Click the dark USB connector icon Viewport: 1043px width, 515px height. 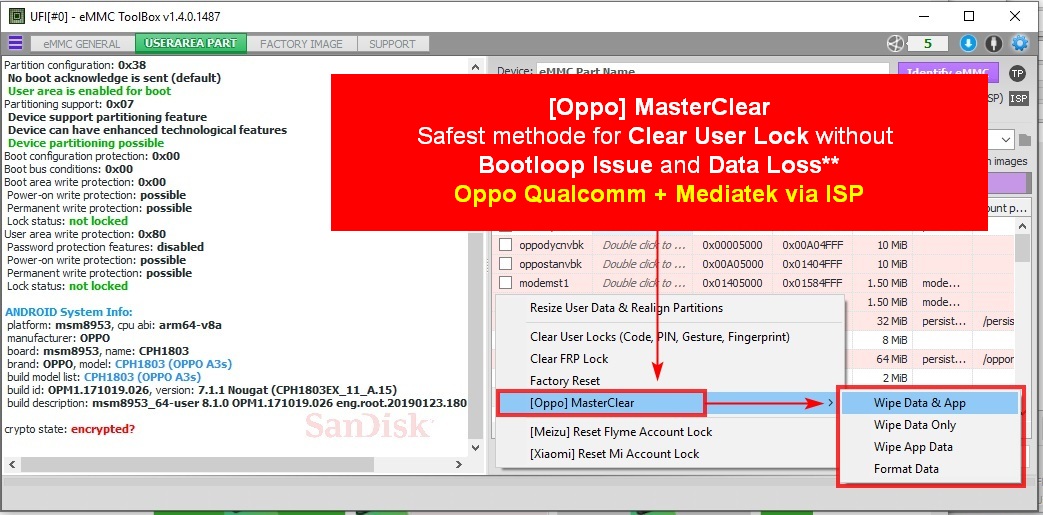[x=994, y=44]
